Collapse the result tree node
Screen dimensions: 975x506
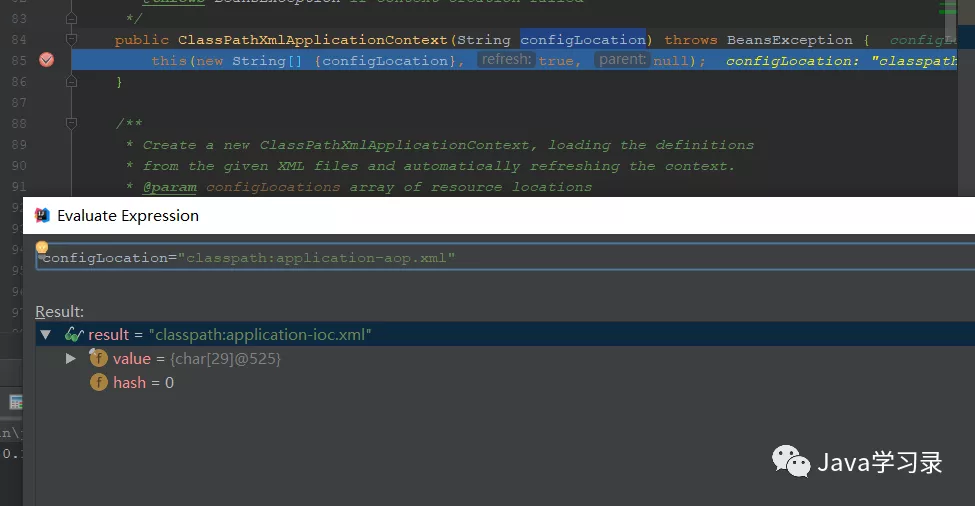[45, 334]
